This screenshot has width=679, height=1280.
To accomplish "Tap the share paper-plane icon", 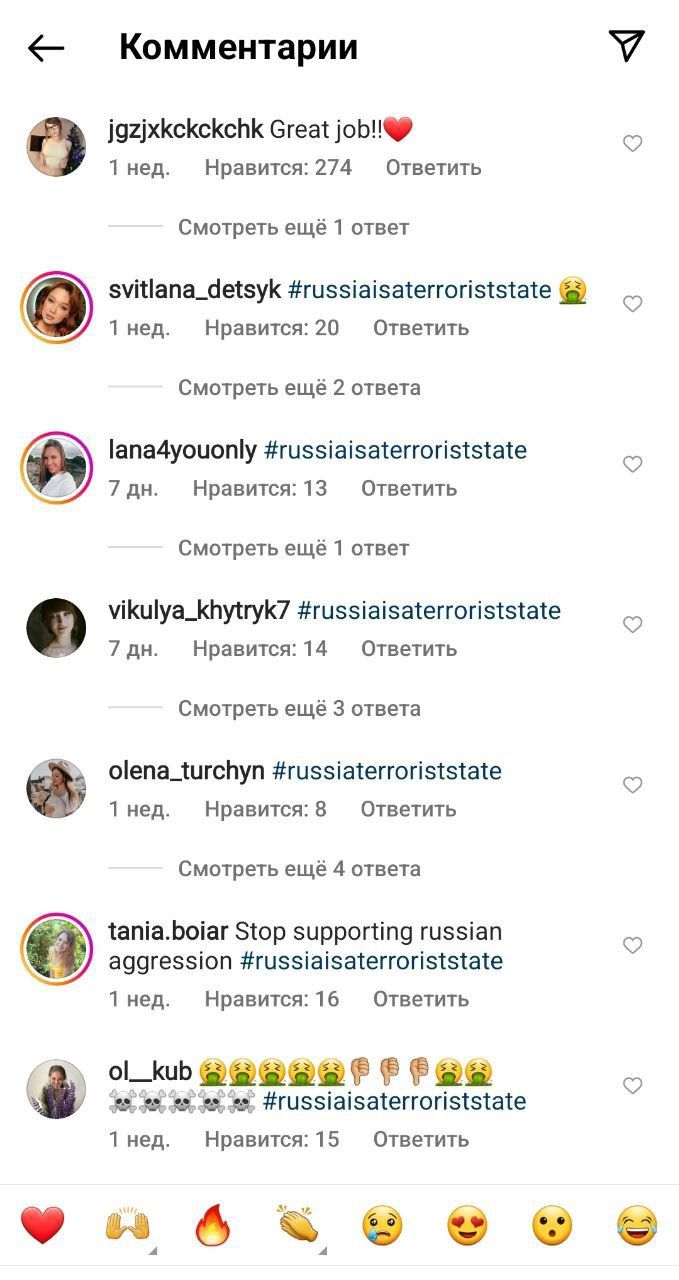I will click(x=627, y=45).
